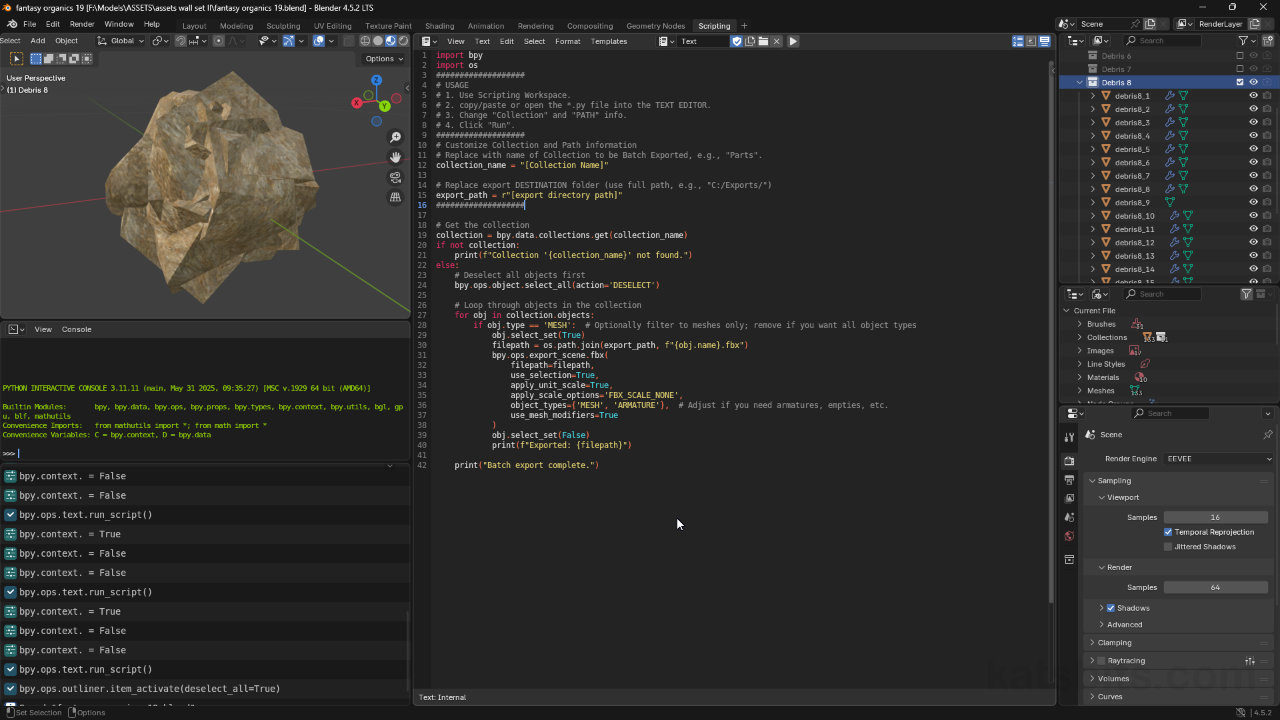Screen dimensions: 1280x720
Task: Select the mesh data icon of debris8_3
Action: coord(1184,122)
